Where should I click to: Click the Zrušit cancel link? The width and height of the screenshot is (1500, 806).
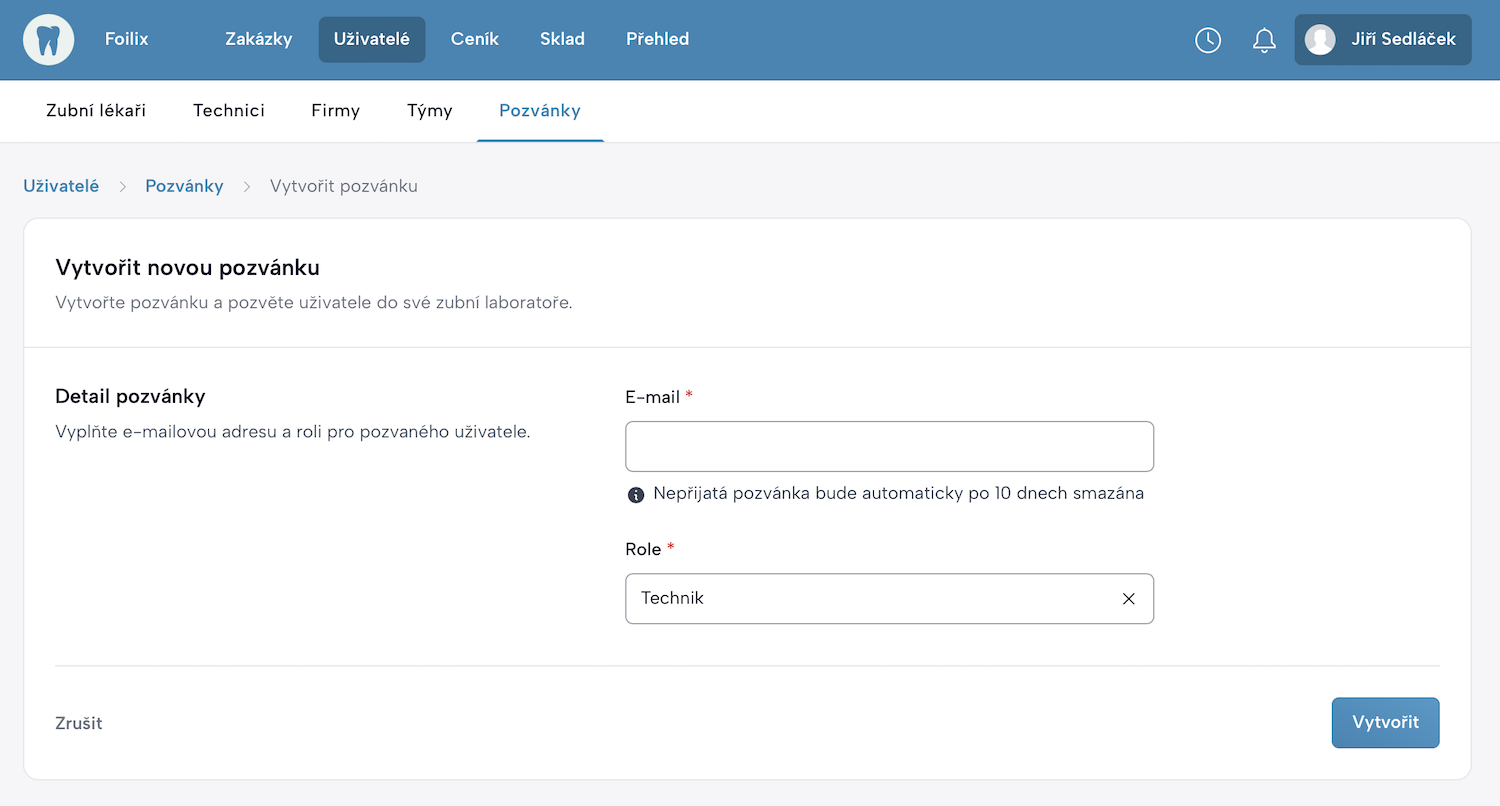(79, 723)
